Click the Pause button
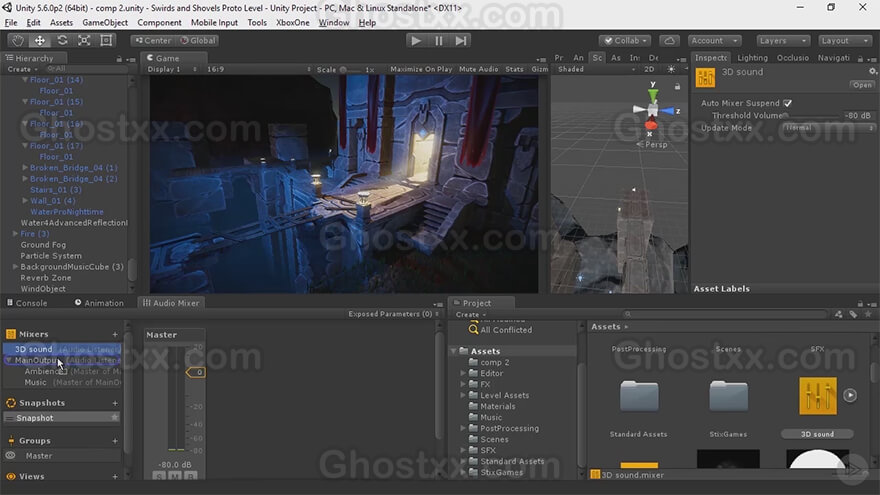 pos(438,40)
